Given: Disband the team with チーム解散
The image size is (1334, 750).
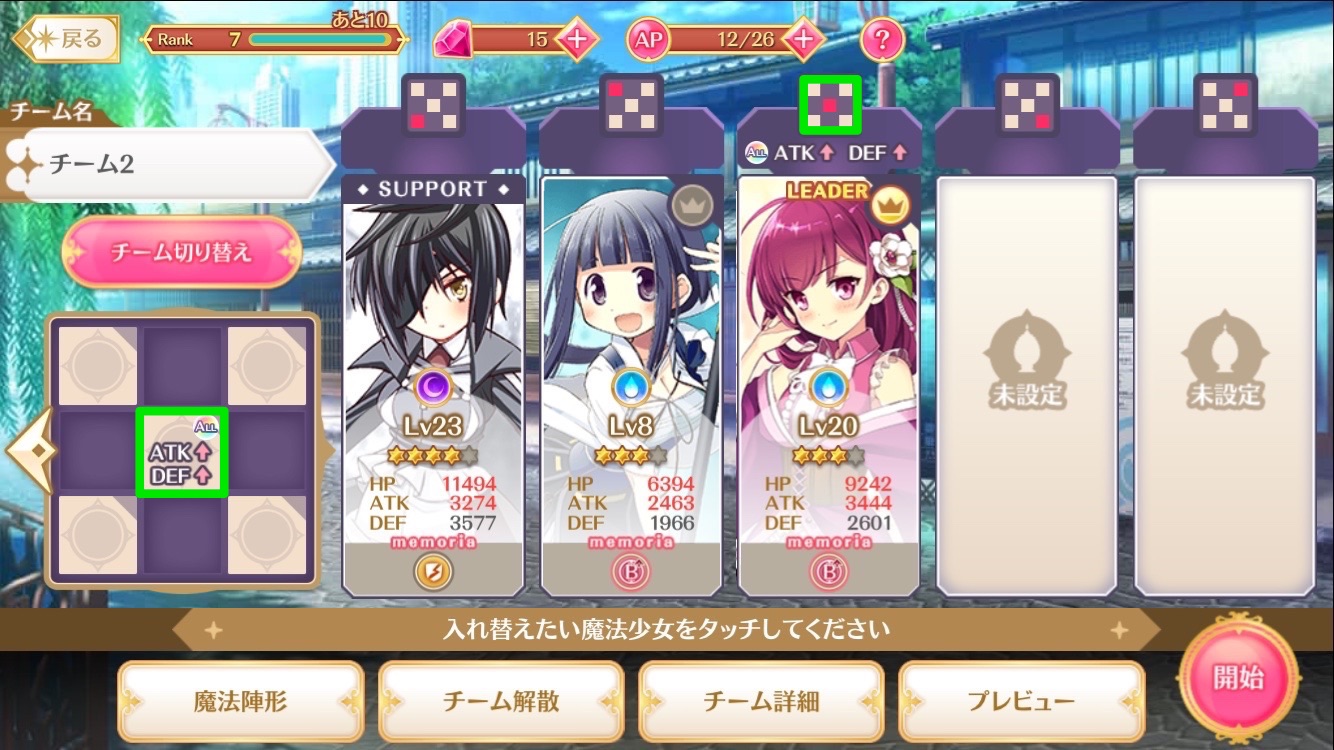Looking at the screenshot, I should click(500, 701).
